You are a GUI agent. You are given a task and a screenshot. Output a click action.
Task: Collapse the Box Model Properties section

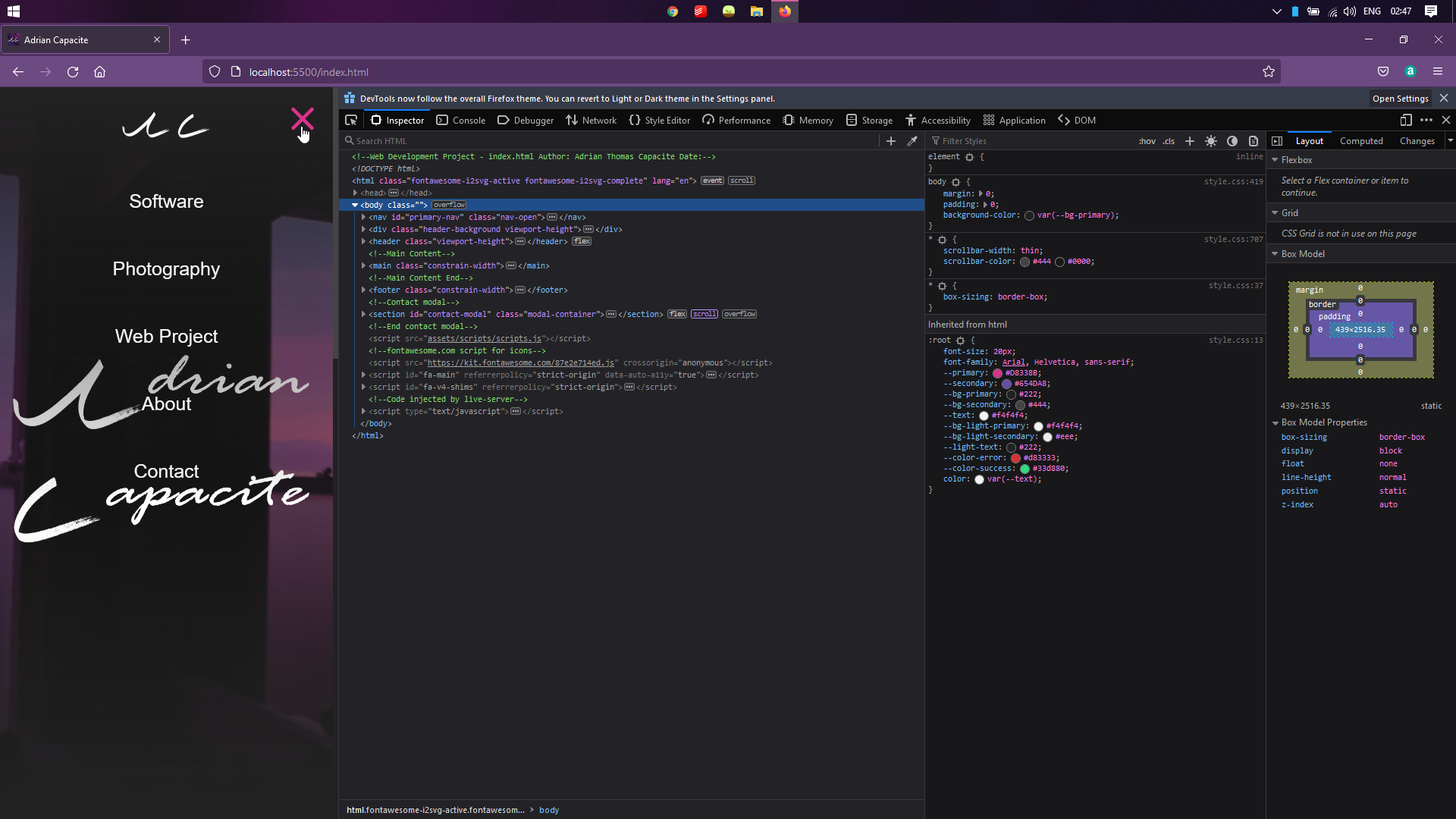pos(1275,422)
